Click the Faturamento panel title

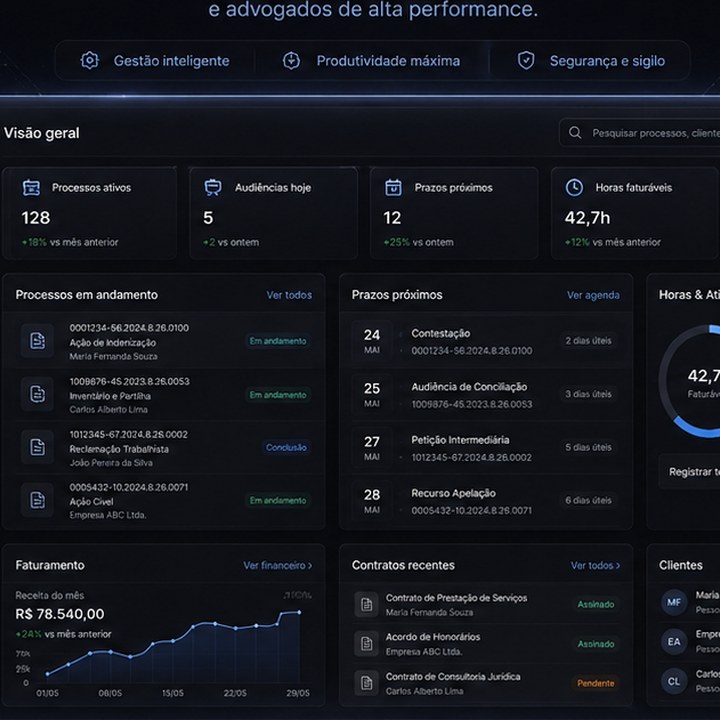[50, 565]
